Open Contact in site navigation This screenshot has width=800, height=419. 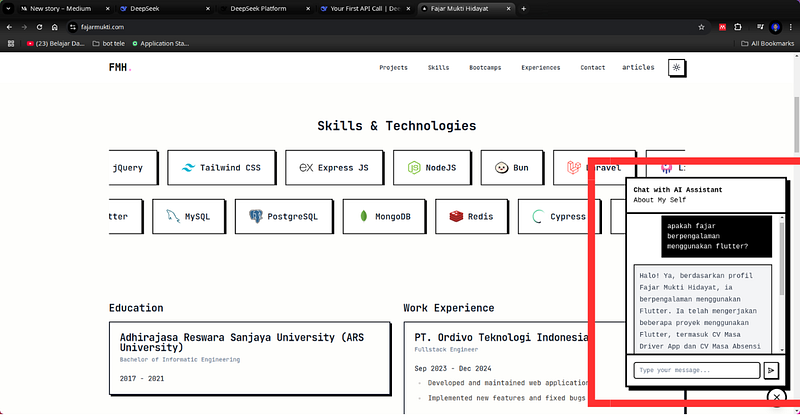tap(593, 67)
